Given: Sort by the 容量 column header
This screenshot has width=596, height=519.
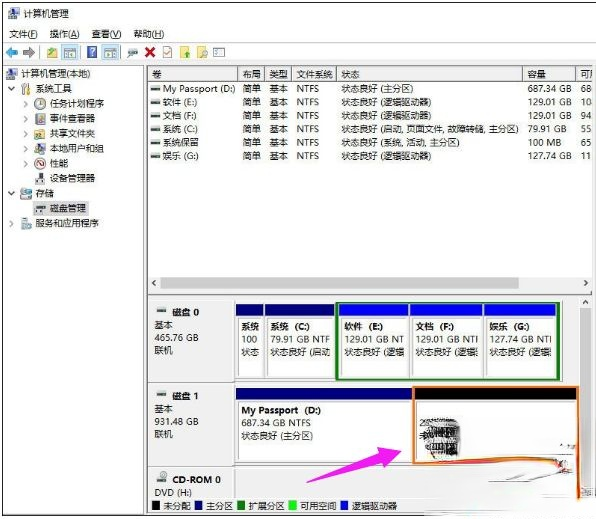Looking at the screenshot, I should pos(549,74).
